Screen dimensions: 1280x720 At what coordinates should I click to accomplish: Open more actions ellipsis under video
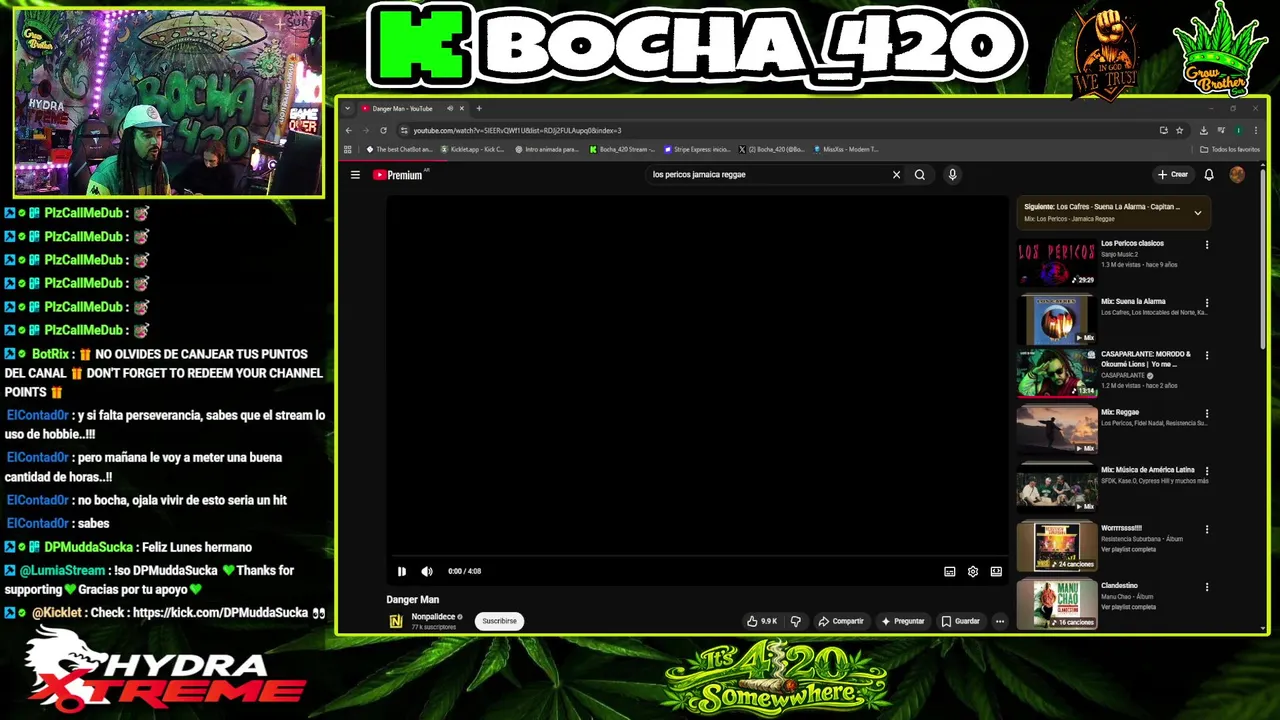click(x=999, y=621)
